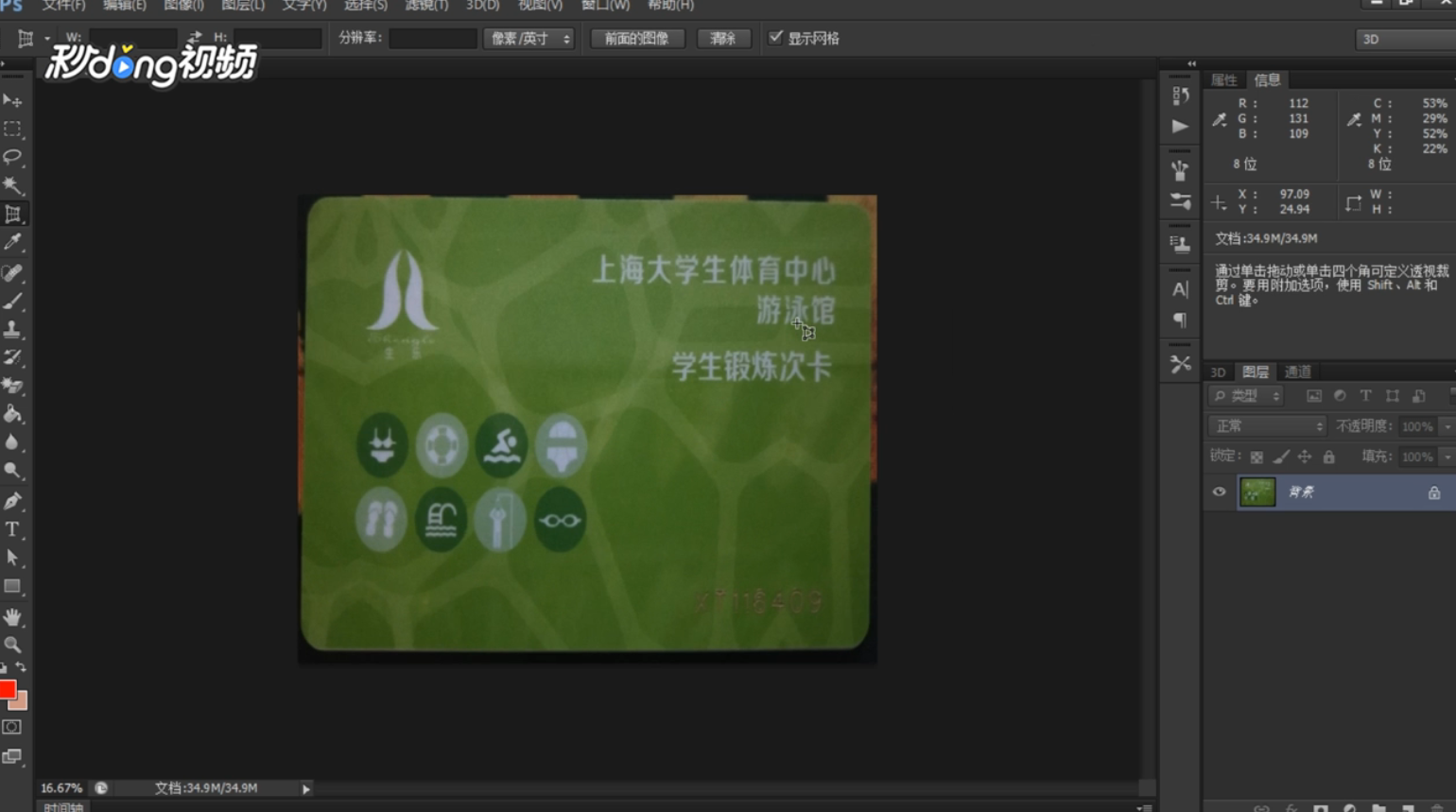
Task: Select the Brush tool
Action: coord(12,302)
